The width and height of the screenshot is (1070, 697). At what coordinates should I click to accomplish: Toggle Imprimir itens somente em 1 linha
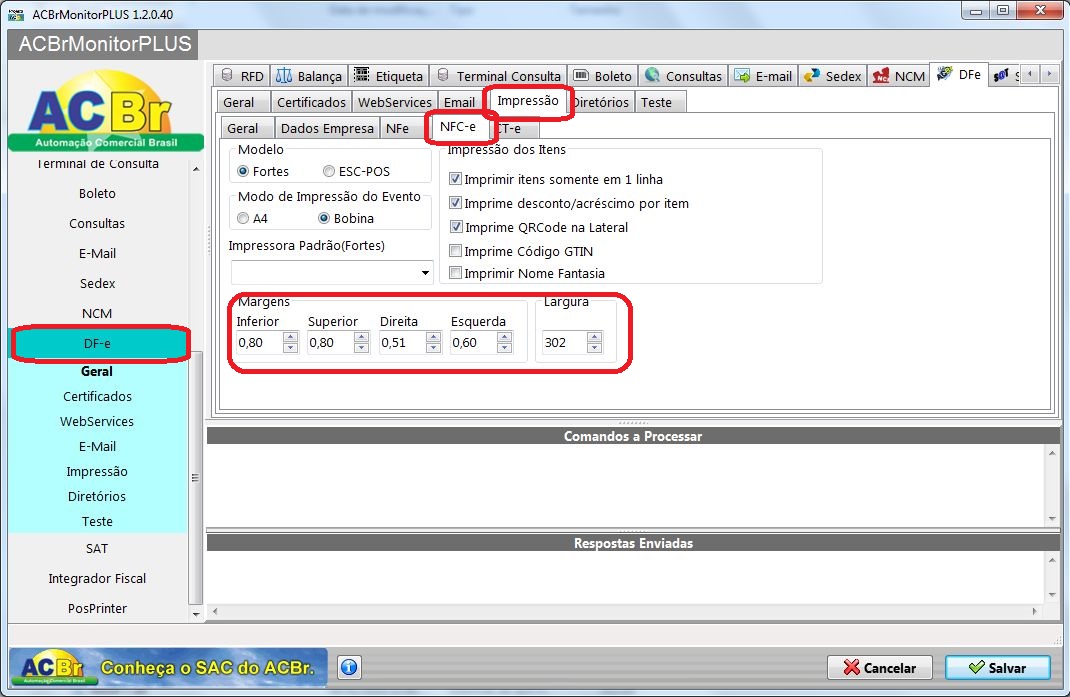455,179
